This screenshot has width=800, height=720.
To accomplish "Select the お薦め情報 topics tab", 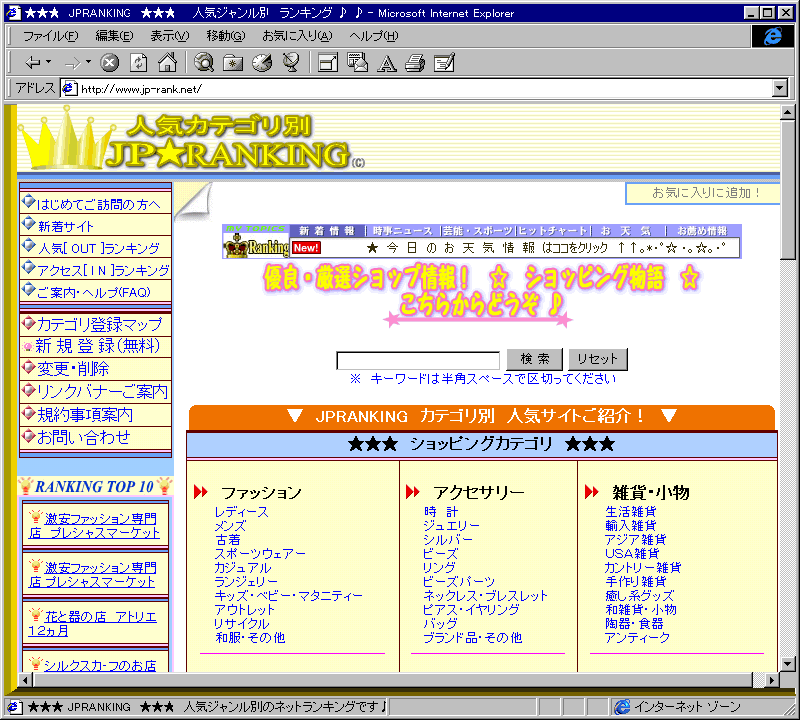I will (x=702, y=231).
